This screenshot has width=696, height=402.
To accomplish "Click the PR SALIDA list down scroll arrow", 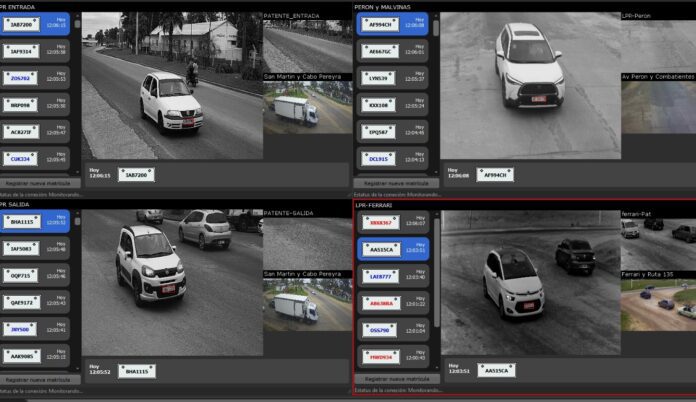I will 78,369.
